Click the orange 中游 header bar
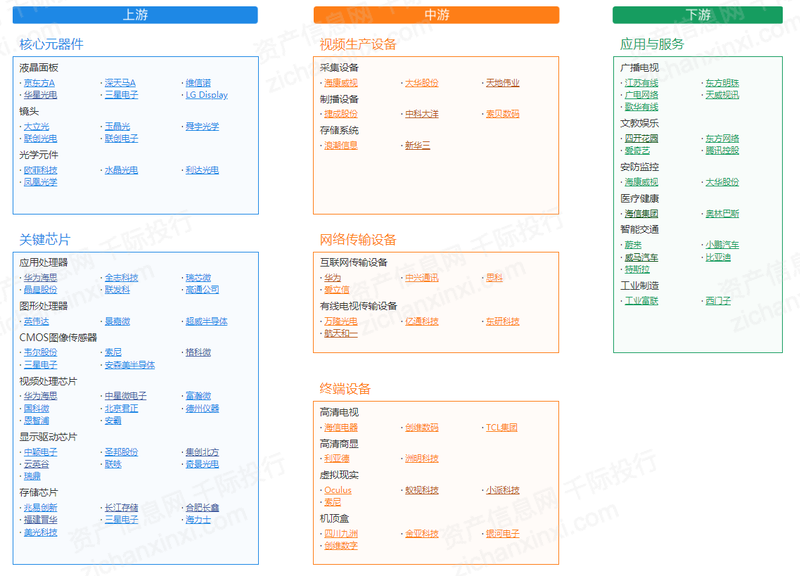Viewport: 800px width, 576px height. (x=436, y=15)
